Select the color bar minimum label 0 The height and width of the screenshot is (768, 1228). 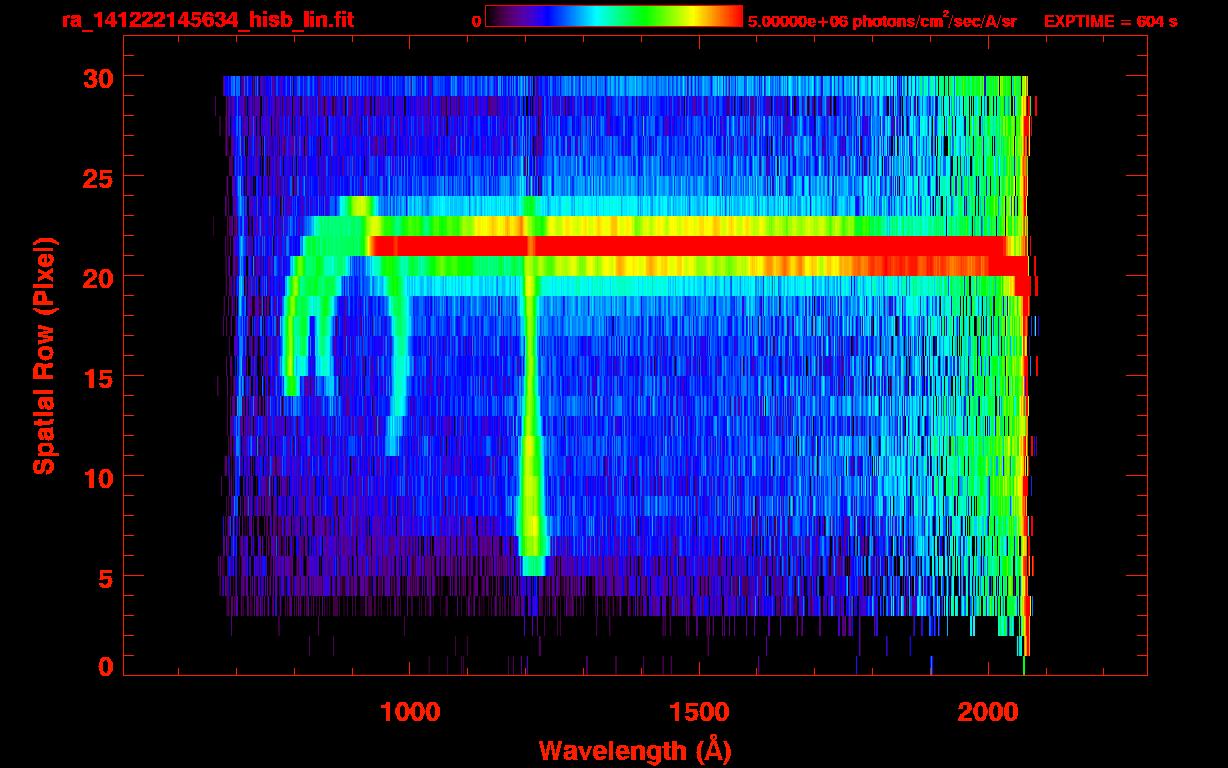click(x=476, y=21)
